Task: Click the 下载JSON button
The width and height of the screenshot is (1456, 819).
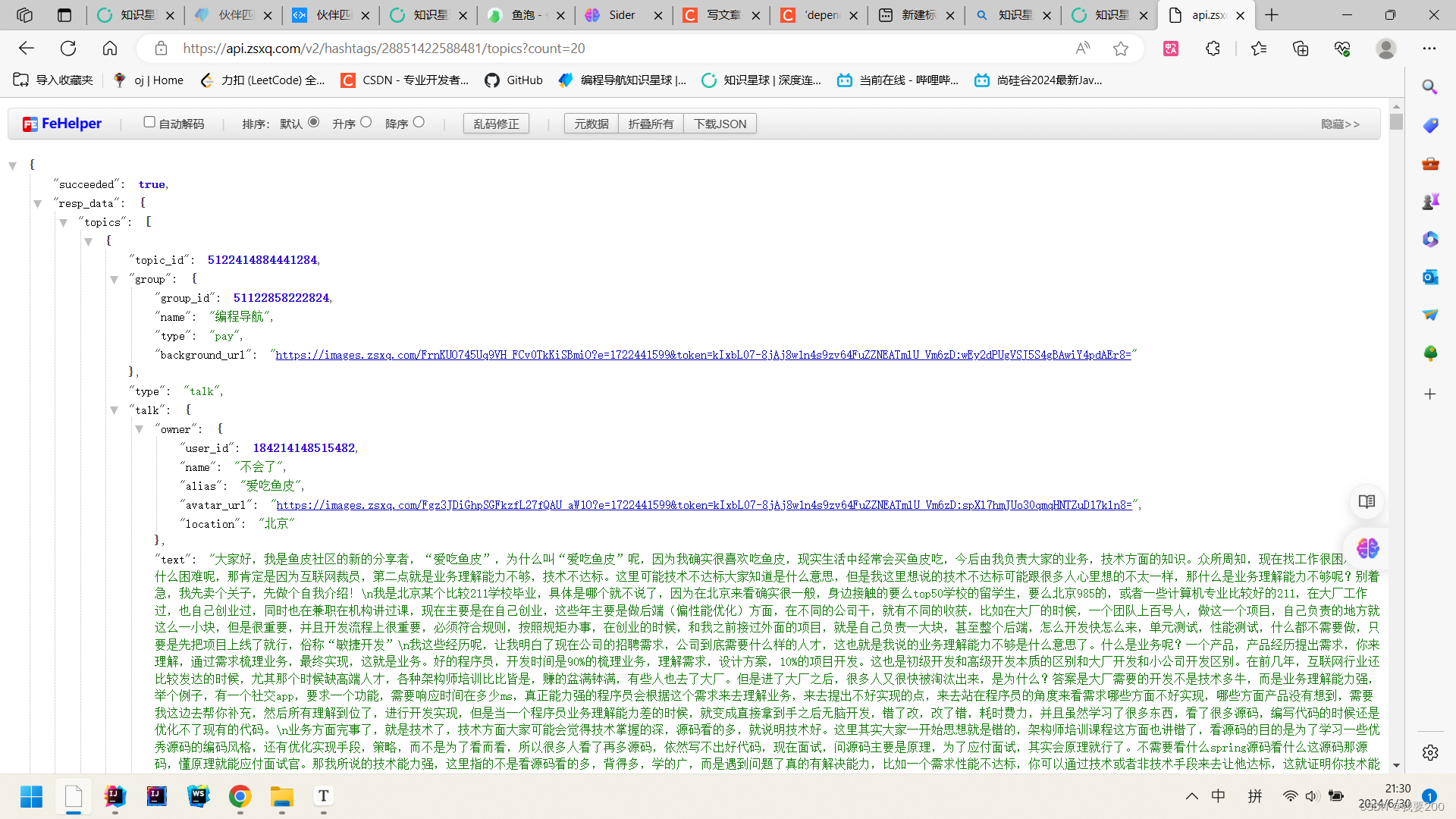Action: 720,123
